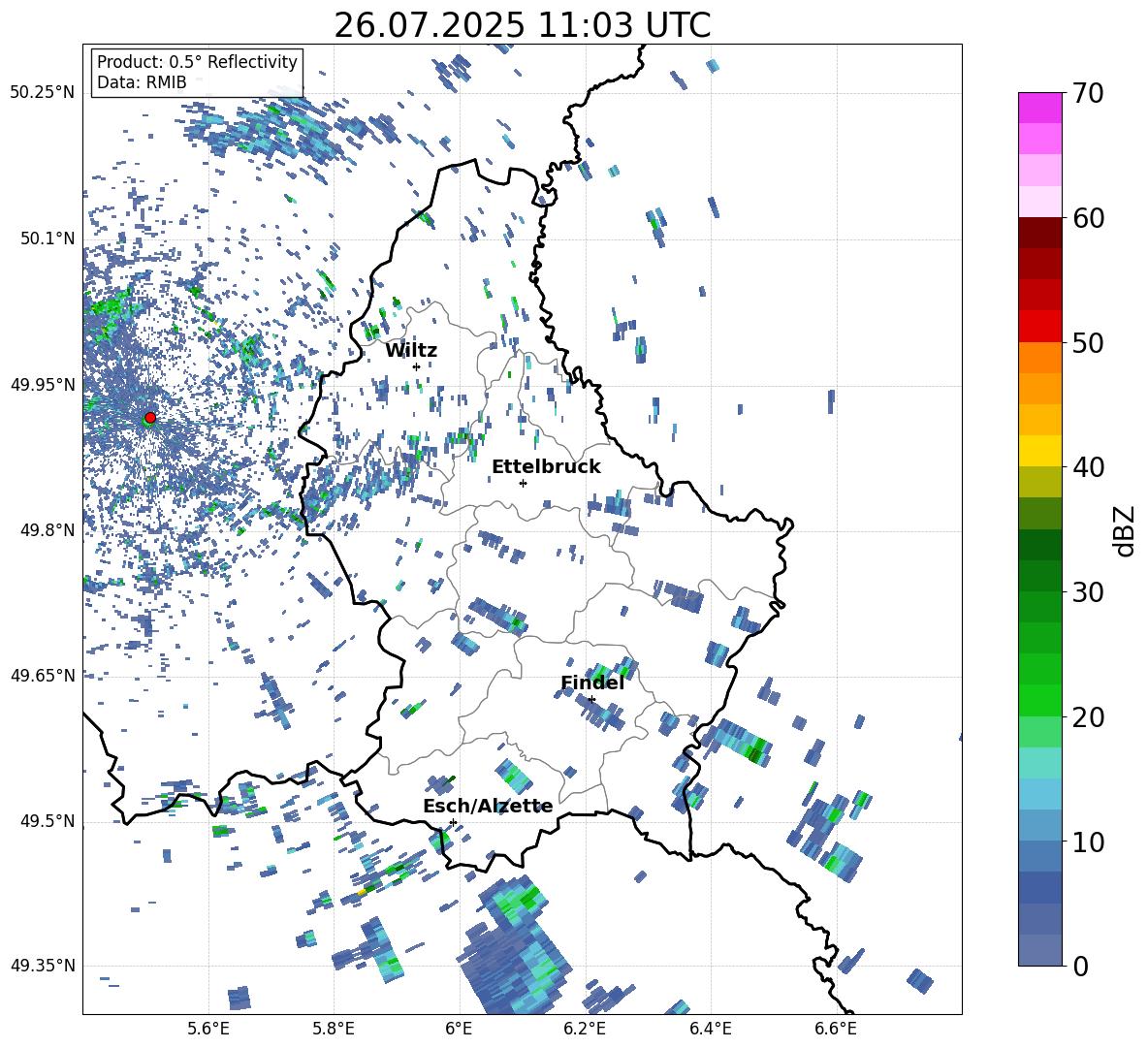Image resolution: width=1148 pixels, height=1048 pixels.
Task: Click the 6.4°E longitude label
Action: pos(710,1029)
